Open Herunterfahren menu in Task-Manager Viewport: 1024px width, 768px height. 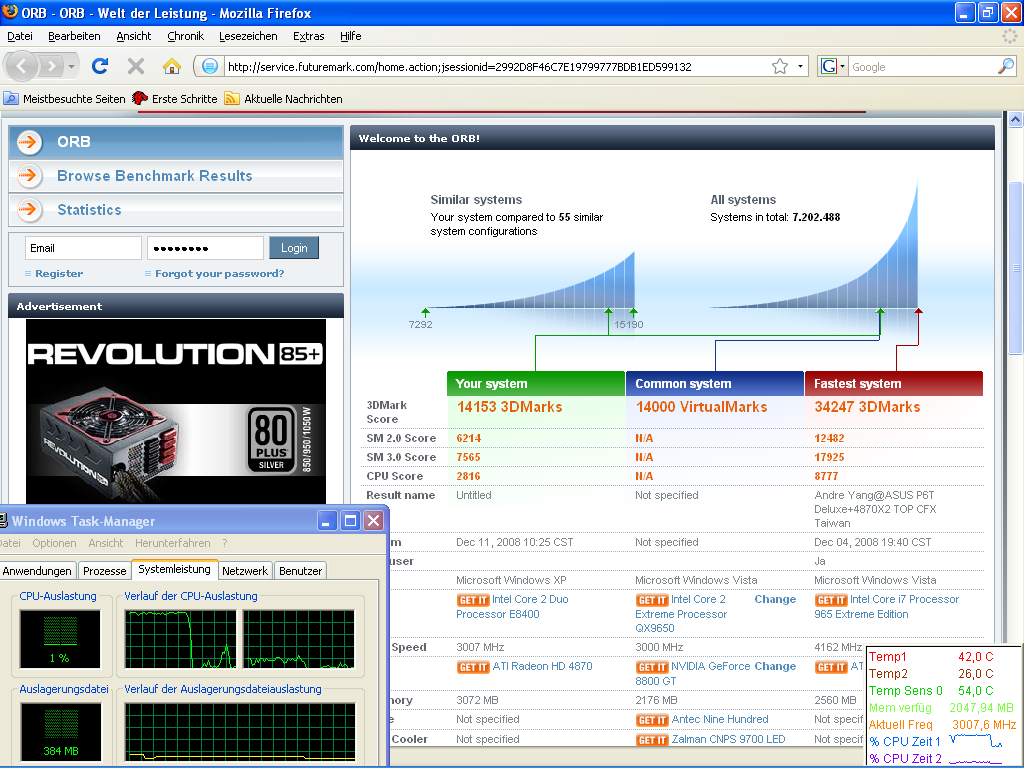(x=172, y=543)
